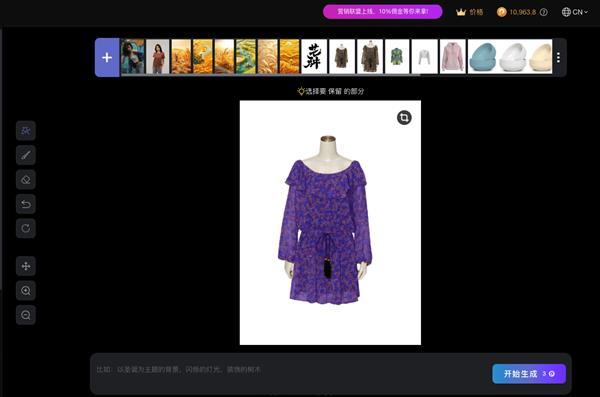Open the 价格 pricing page
This screenshot has width=600, height=397.
(x=470, y=12)
